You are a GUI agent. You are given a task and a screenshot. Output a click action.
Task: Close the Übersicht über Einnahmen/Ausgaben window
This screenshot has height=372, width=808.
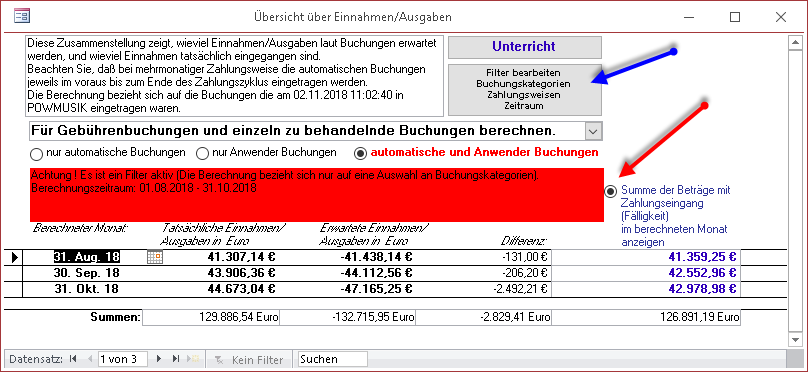coord(780,17)
